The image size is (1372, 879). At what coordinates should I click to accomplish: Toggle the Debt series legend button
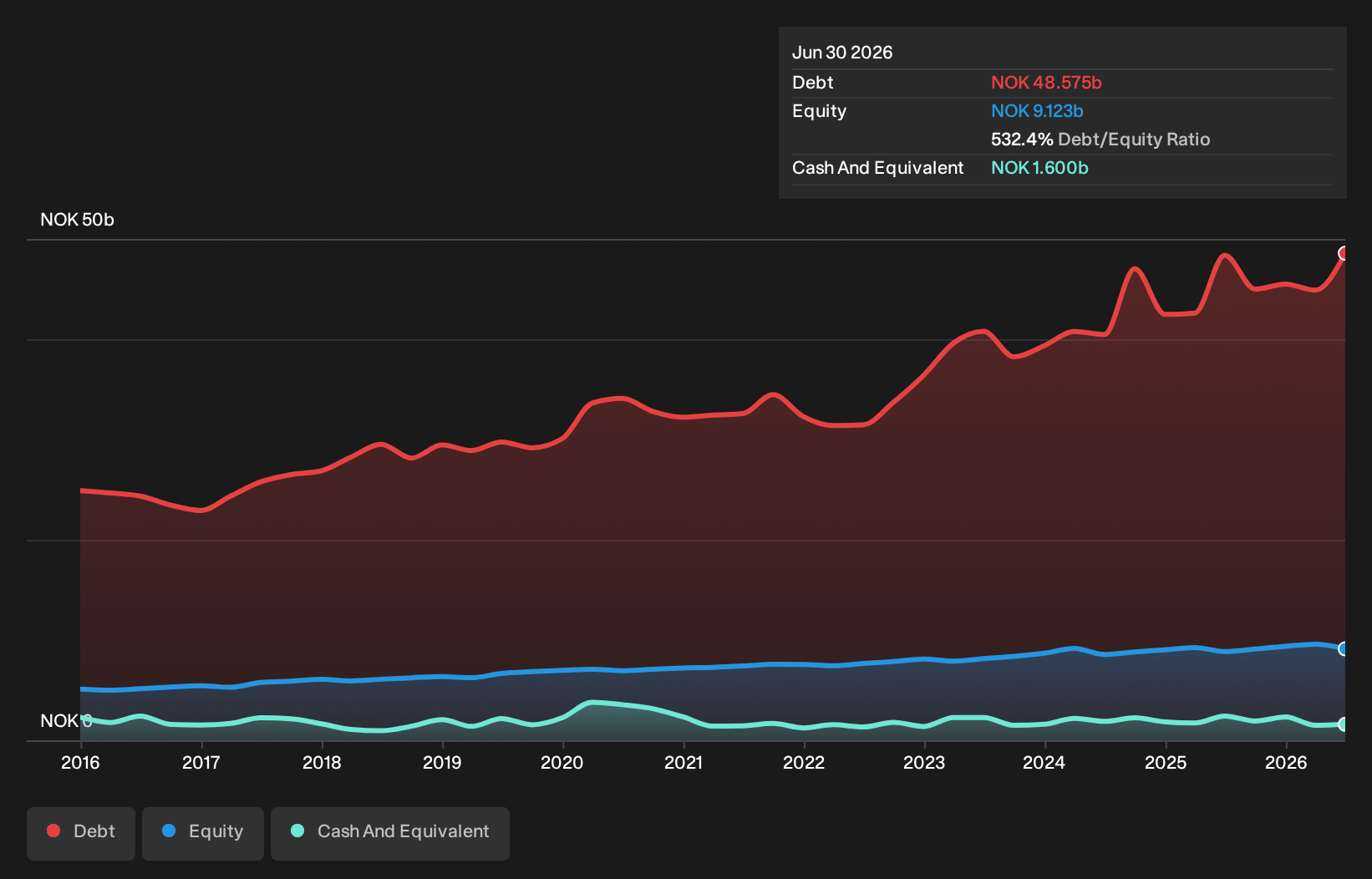tap(81, 833)
